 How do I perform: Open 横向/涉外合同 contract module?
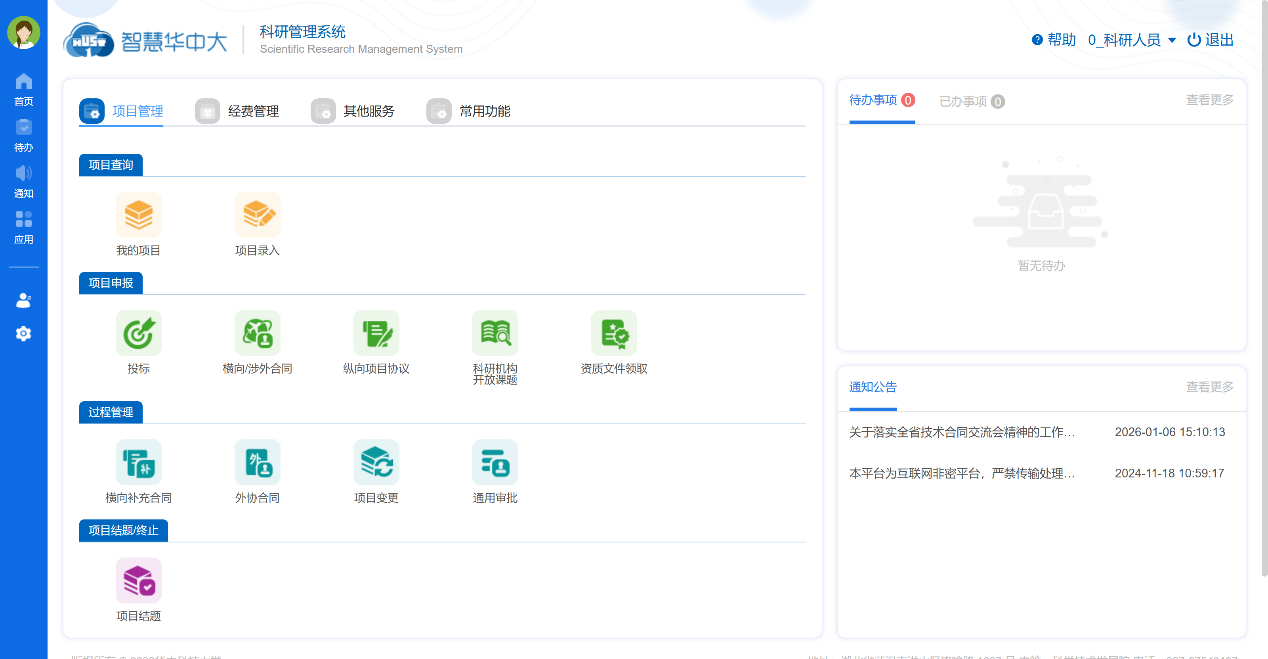[x=258, y=340]
